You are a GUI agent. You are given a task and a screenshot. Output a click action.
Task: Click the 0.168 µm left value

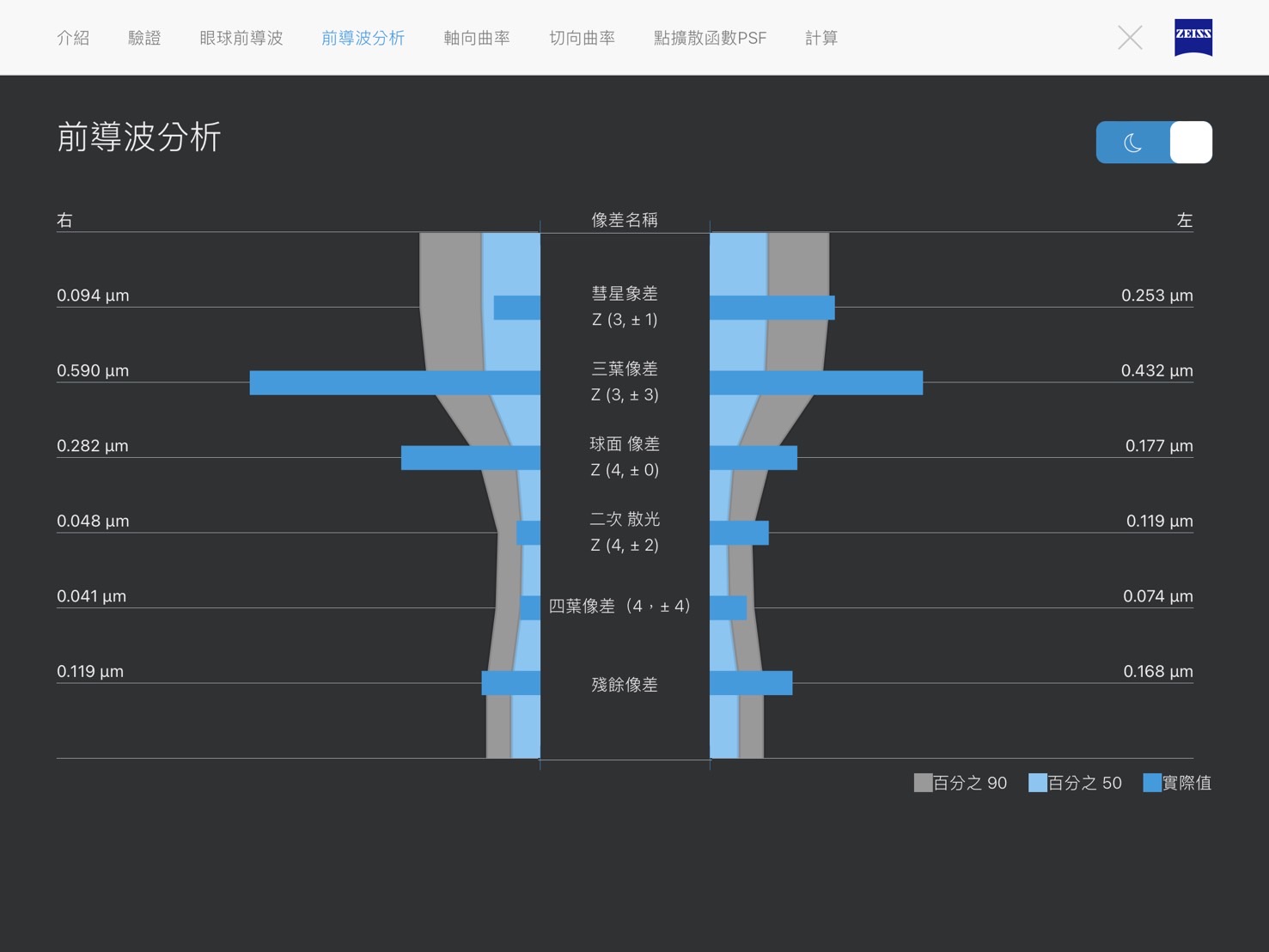pyautogui.click(x=1158, y=671)
